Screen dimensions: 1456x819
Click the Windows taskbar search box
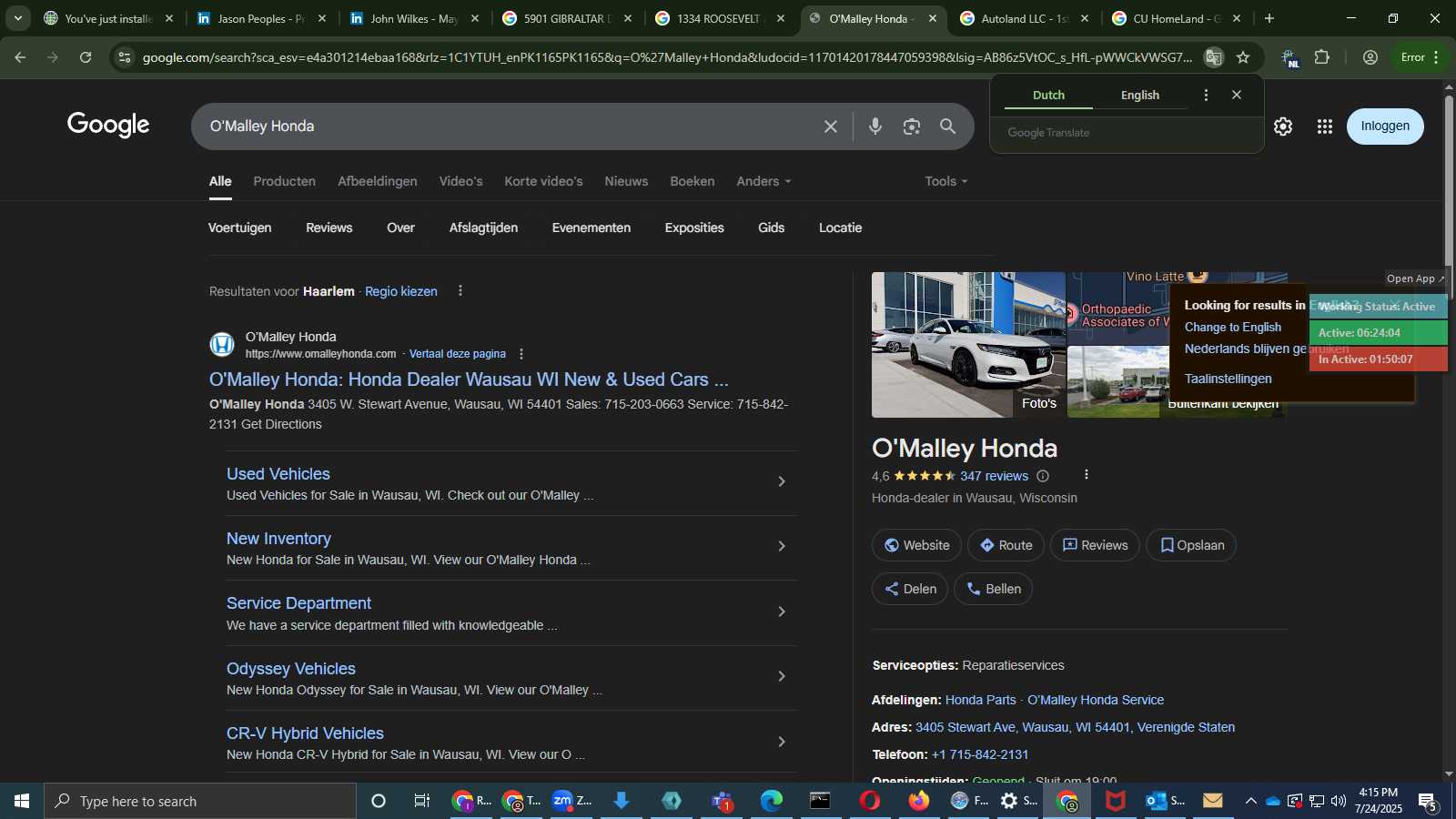point(200,801)
